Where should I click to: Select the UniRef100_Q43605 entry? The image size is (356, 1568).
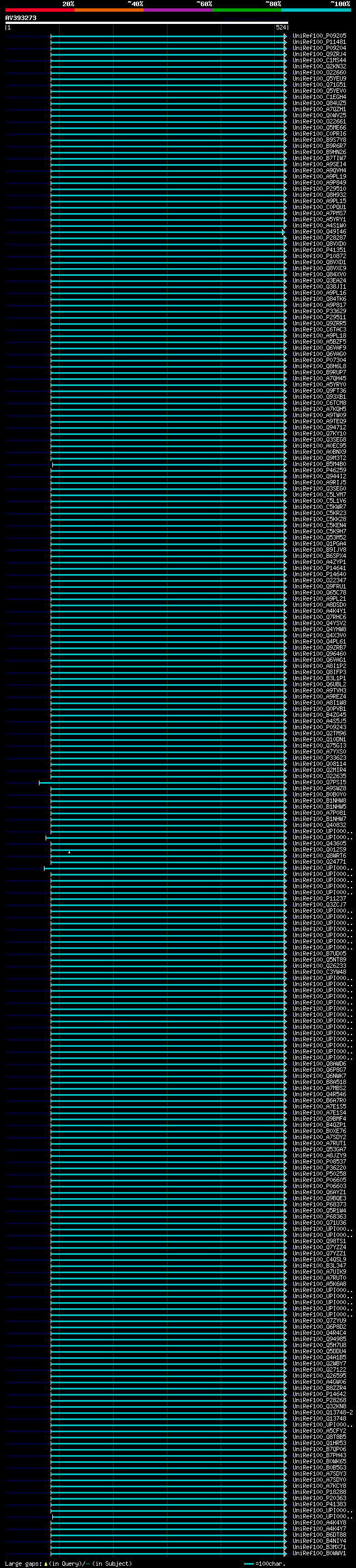coord(319,844)
